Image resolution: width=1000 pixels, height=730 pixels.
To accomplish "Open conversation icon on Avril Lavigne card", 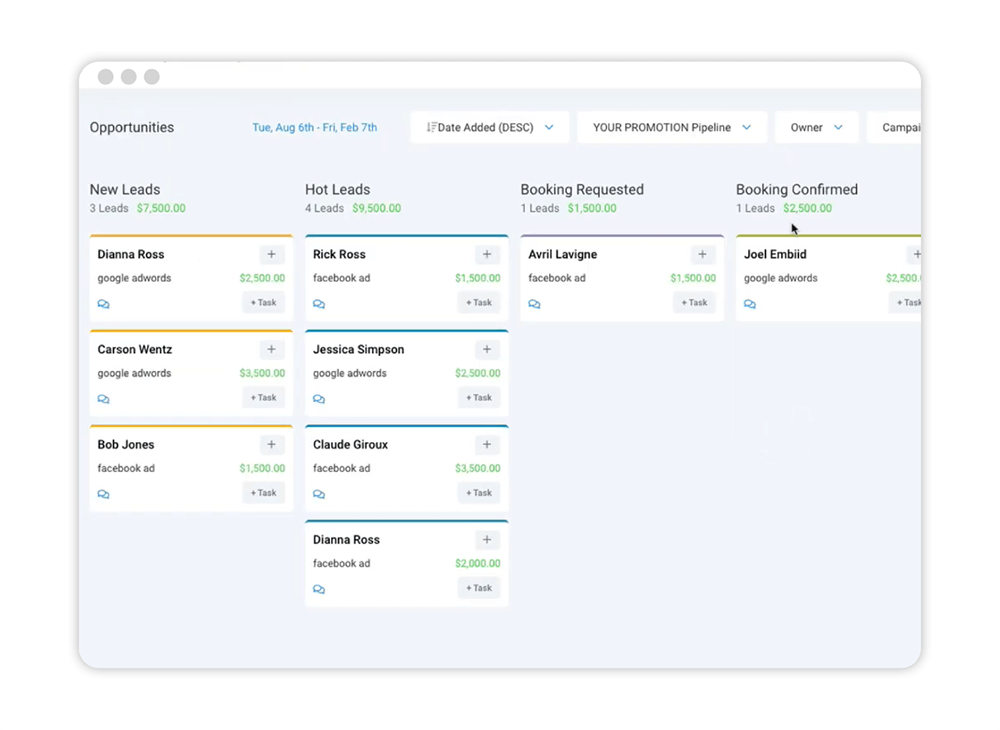I will pos(534,304).
